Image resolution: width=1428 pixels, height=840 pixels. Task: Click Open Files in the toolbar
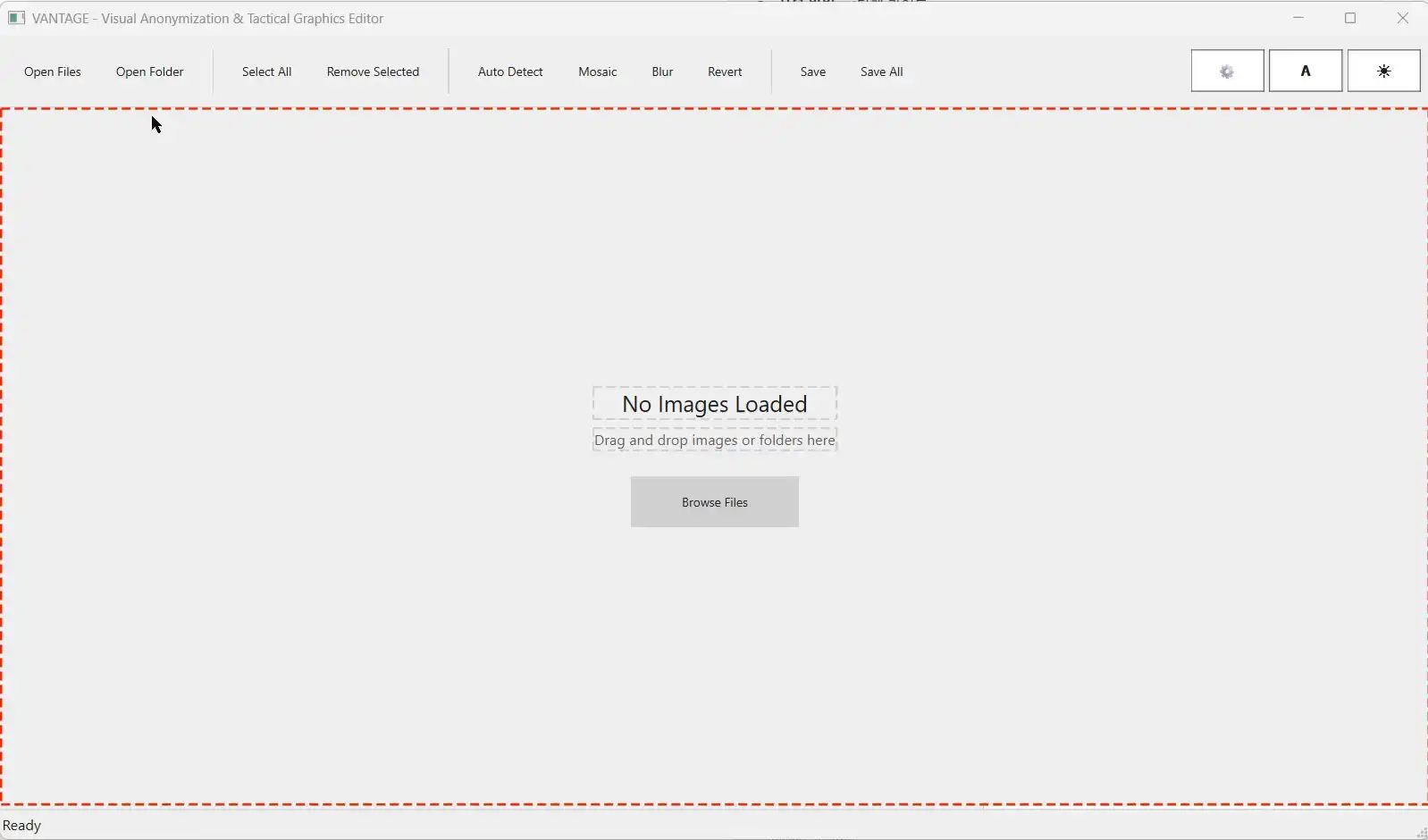point(53,72)
